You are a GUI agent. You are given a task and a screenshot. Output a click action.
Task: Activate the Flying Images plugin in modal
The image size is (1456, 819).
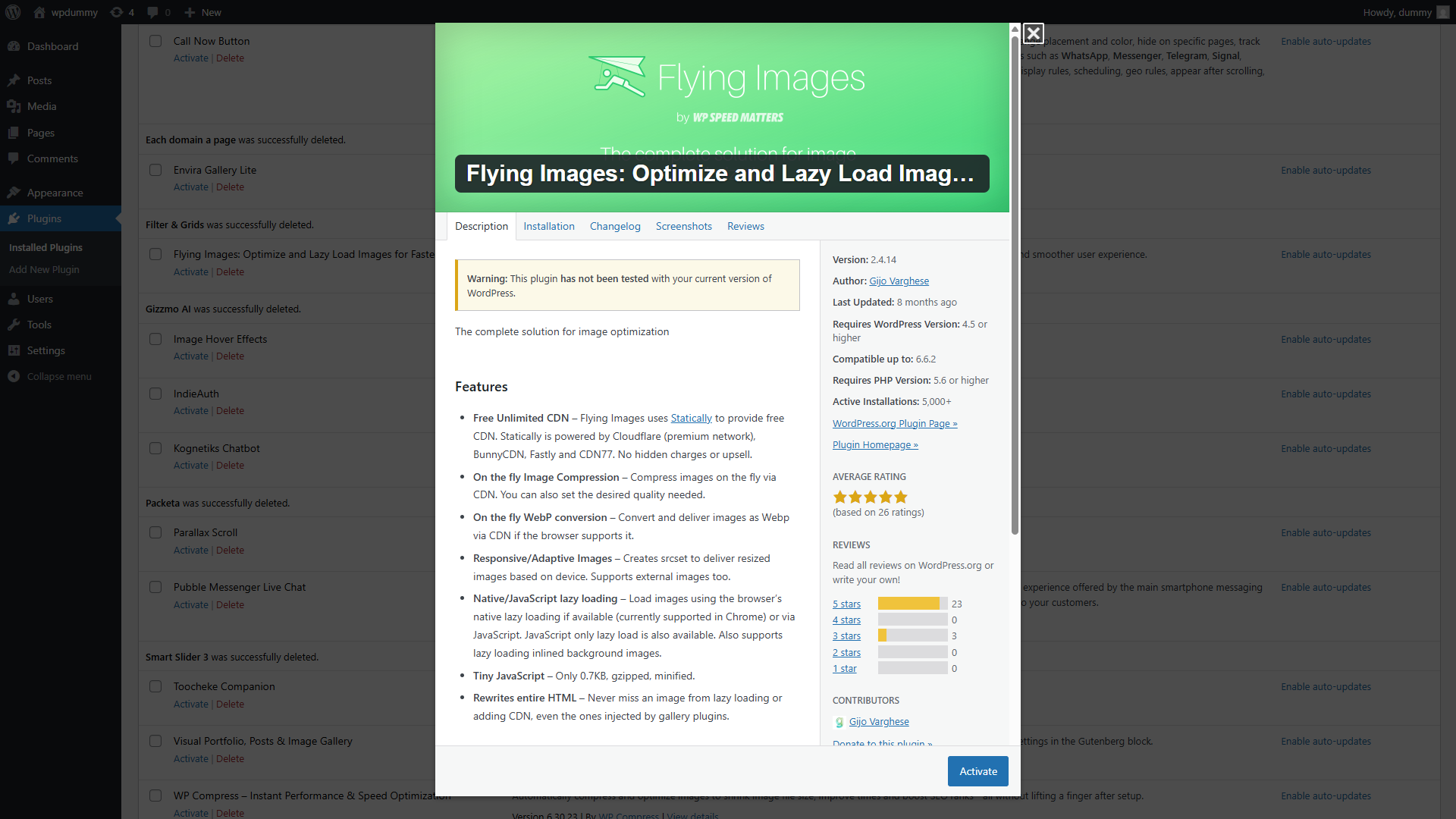pos(978,771)
